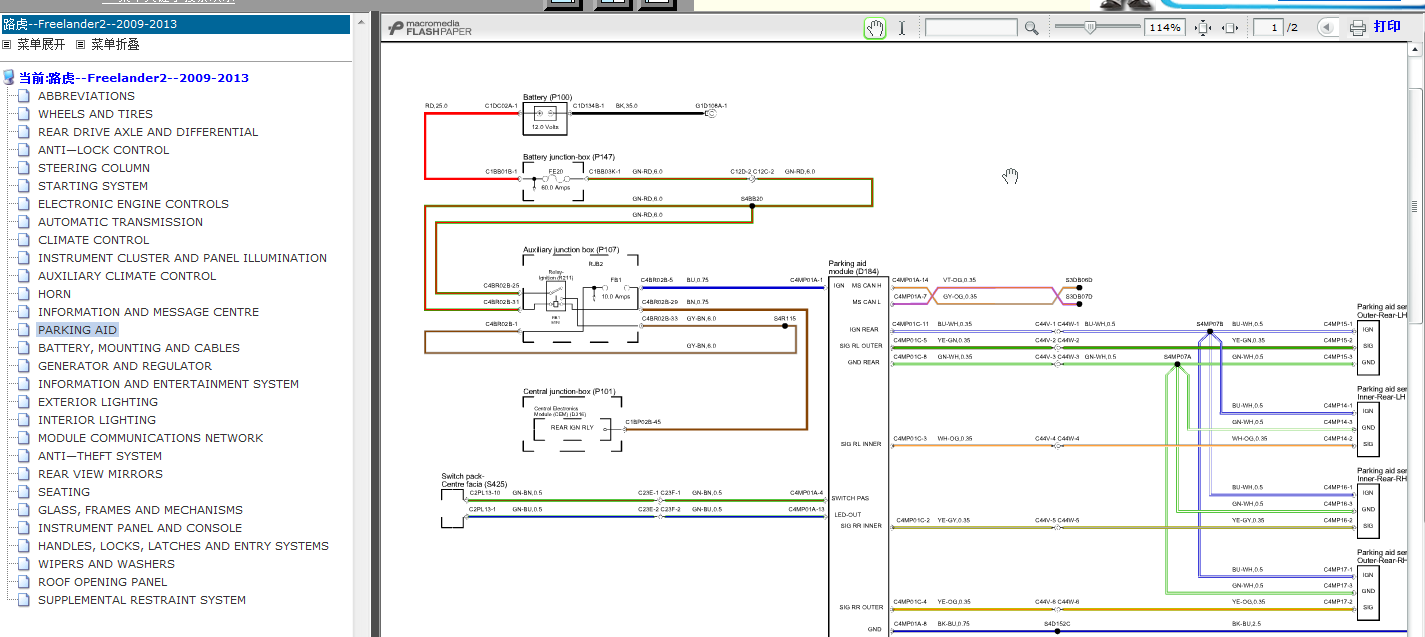The height and width of the screenshot is (637, 1425).
Task: Click the 打印 print link
Action: [1387, 27]
